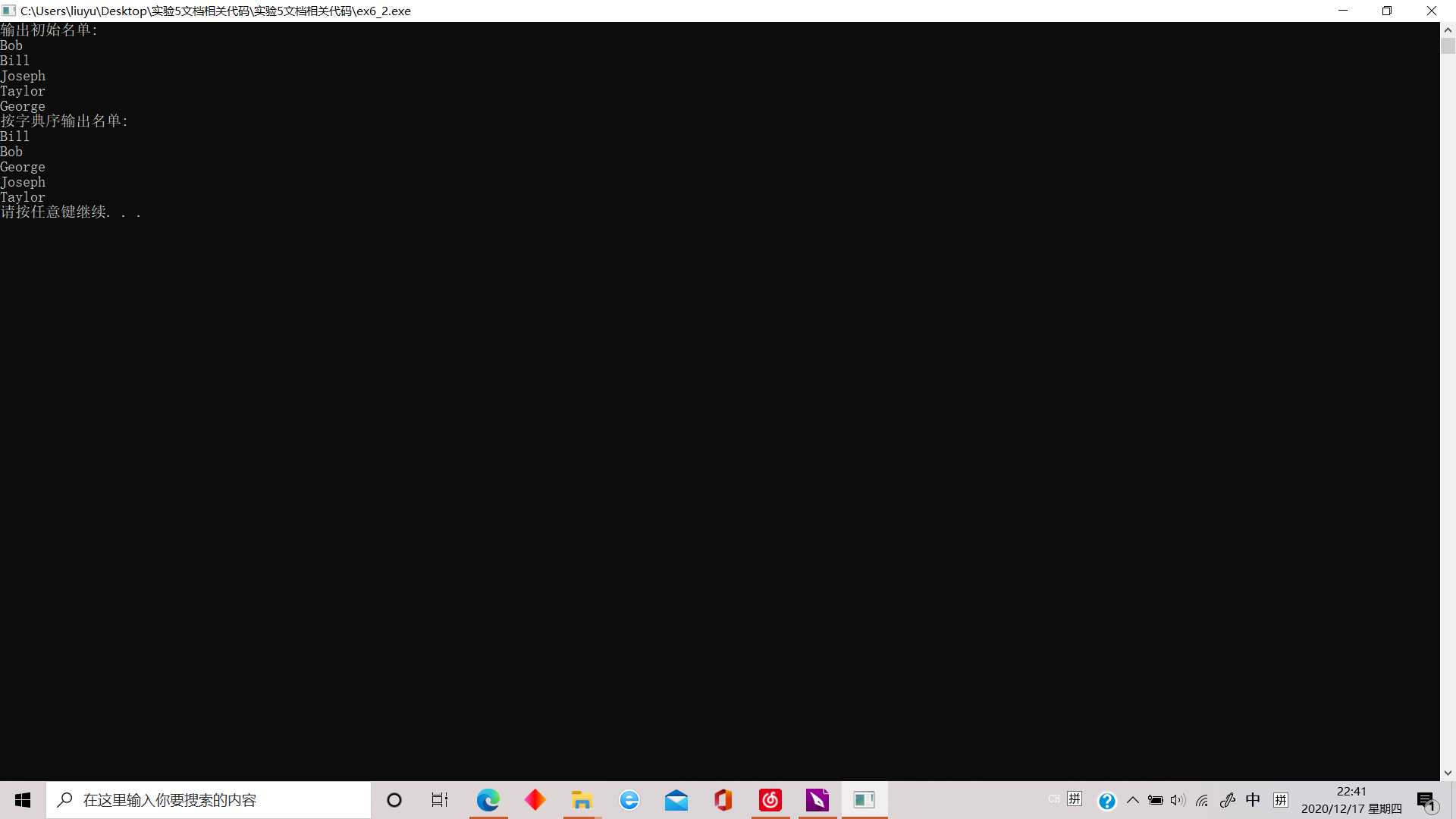Launch the Mail app in the taskbar

[x=676, y=800]
